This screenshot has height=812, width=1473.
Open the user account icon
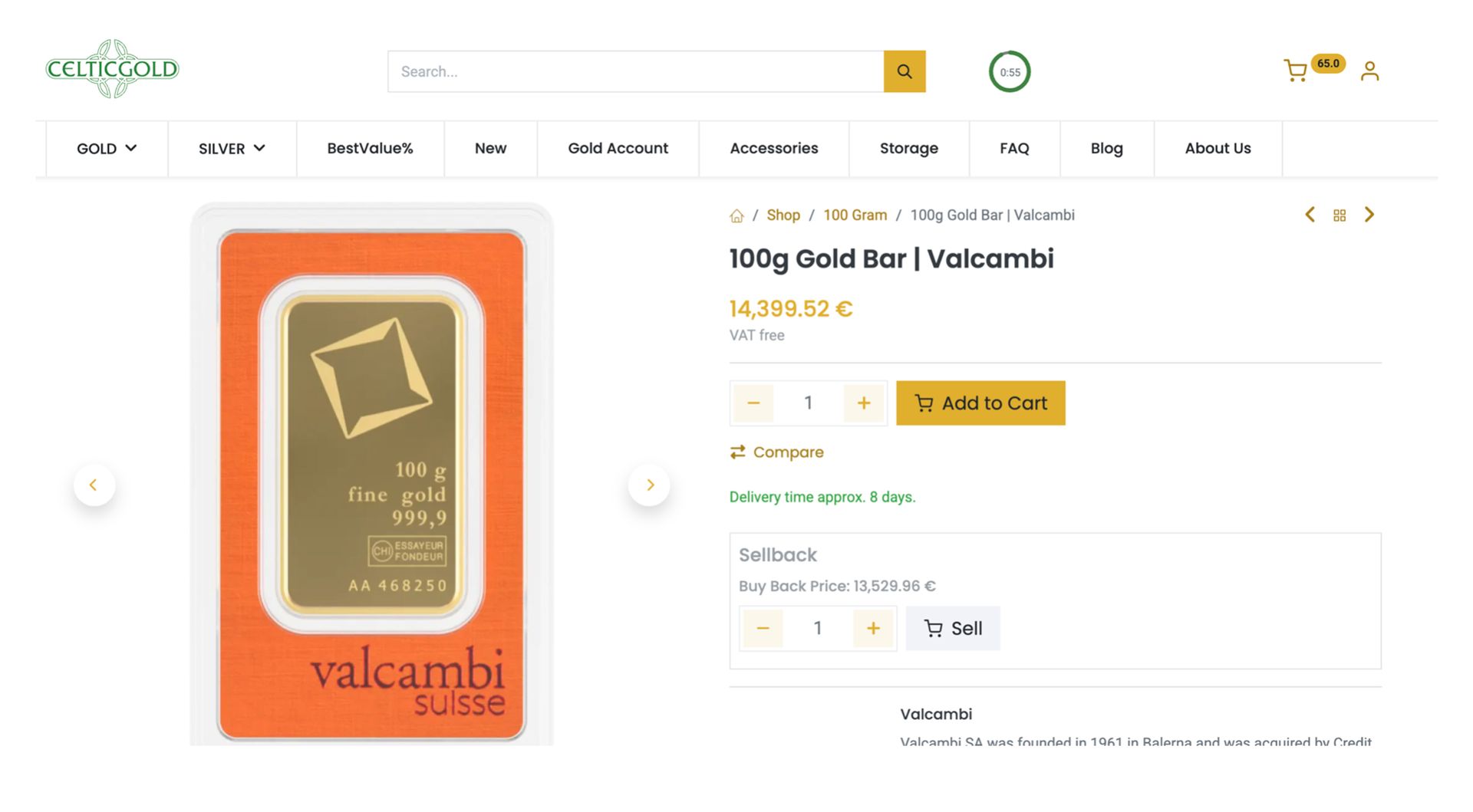(1369, 71)
